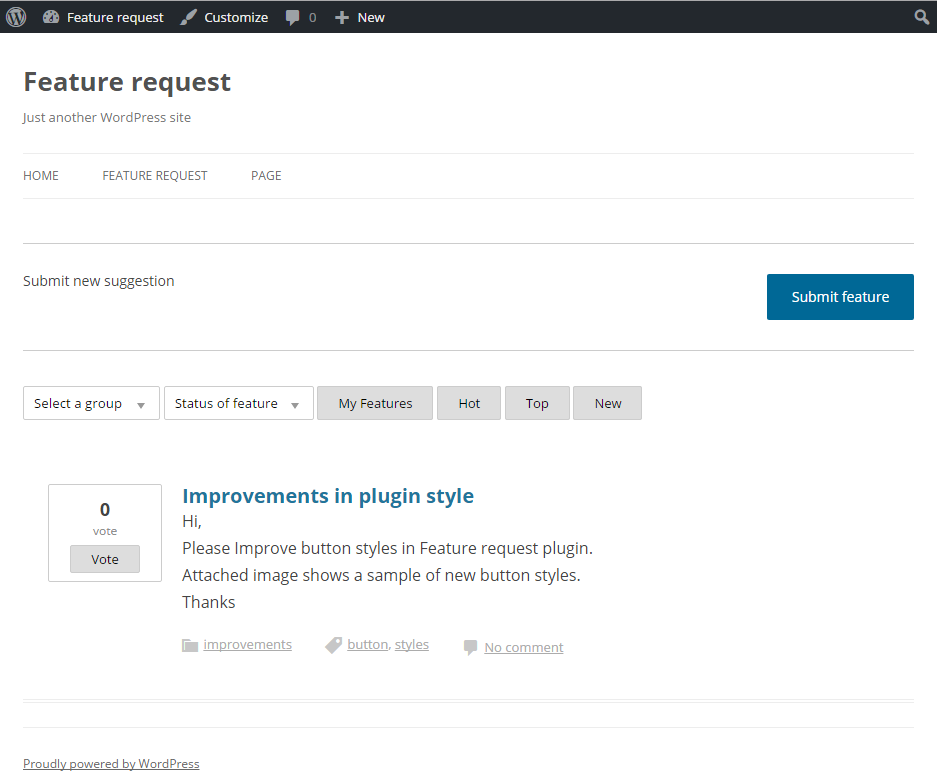
Task: Open the site dashboard gauge icon
Action: tap(51, 17)
